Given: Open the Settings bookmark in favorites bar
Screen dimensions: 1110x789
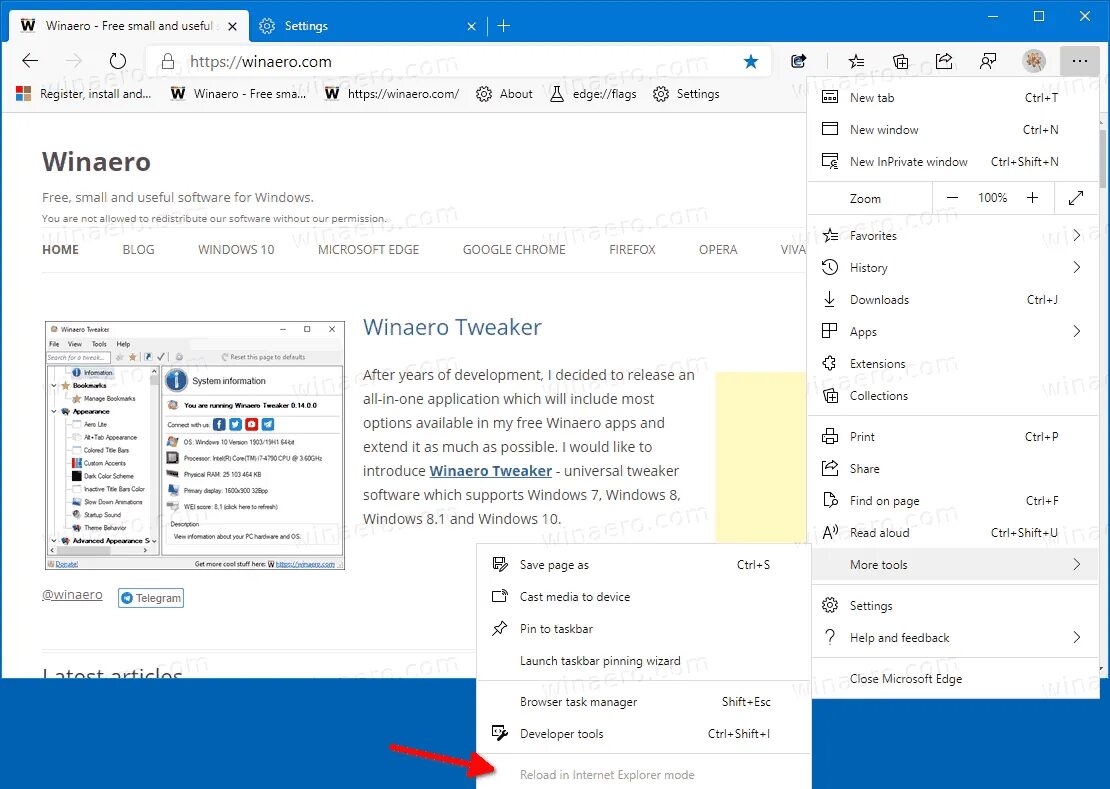Looking at the screenshot, I should [x=686, y=94].
